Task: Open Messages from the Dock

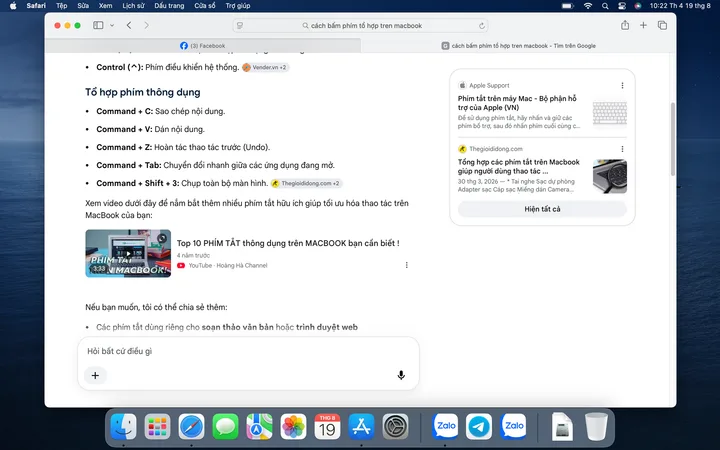Action: pos(225,427)
